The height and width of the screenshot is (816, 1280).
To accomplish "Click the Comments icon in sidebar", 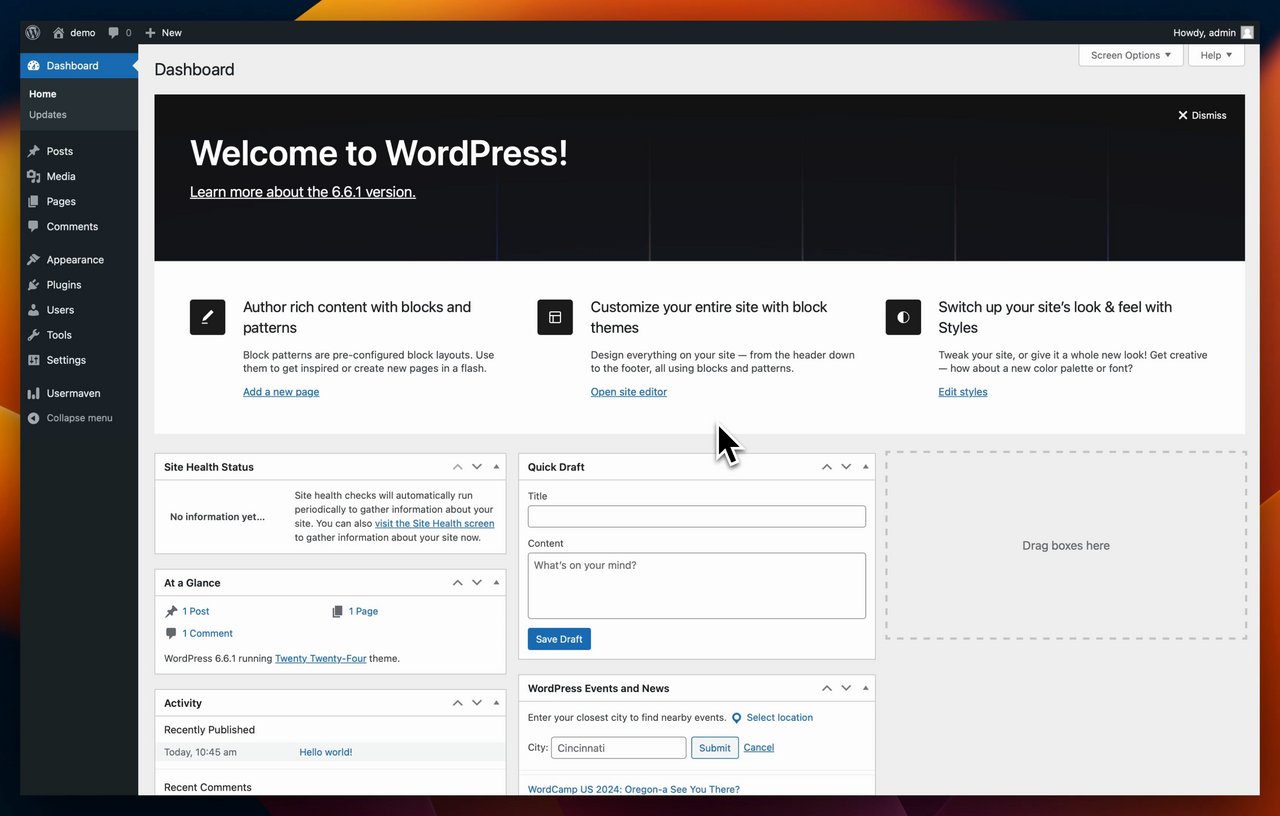I will coord(34,226).
